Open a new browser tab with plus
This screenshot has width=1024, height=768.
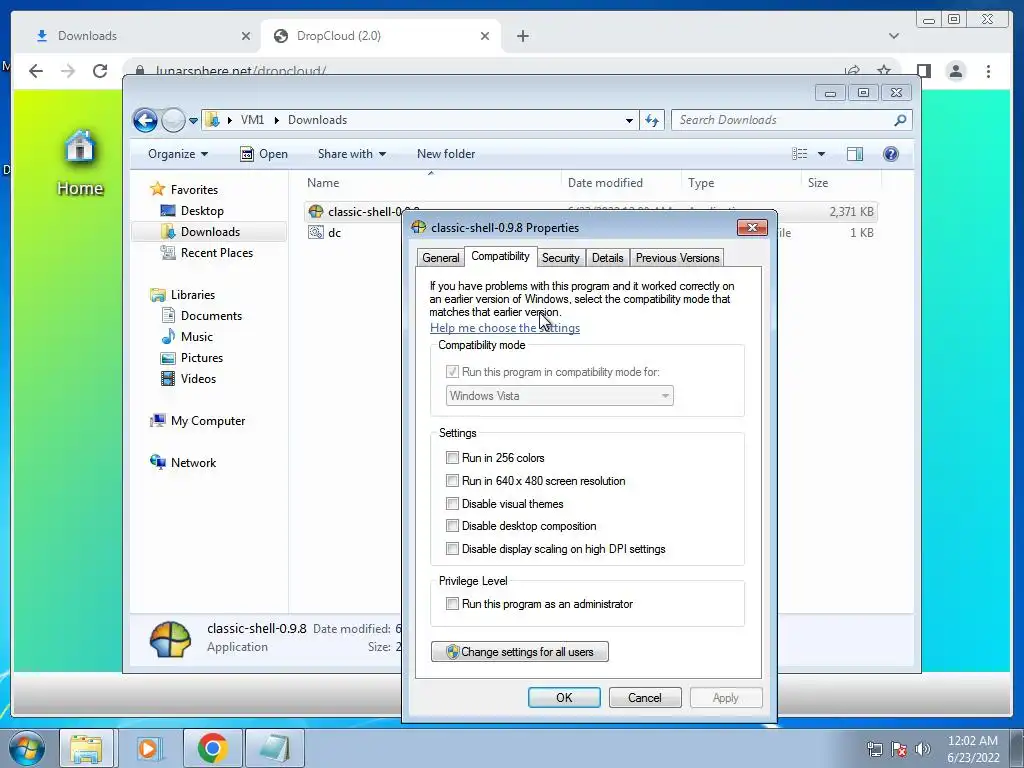[522, 36]
